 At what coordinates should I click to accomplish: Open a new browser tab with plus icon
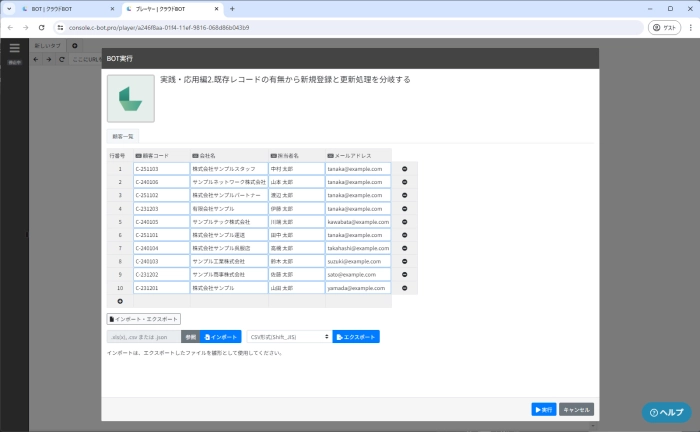tap(232, 8)
